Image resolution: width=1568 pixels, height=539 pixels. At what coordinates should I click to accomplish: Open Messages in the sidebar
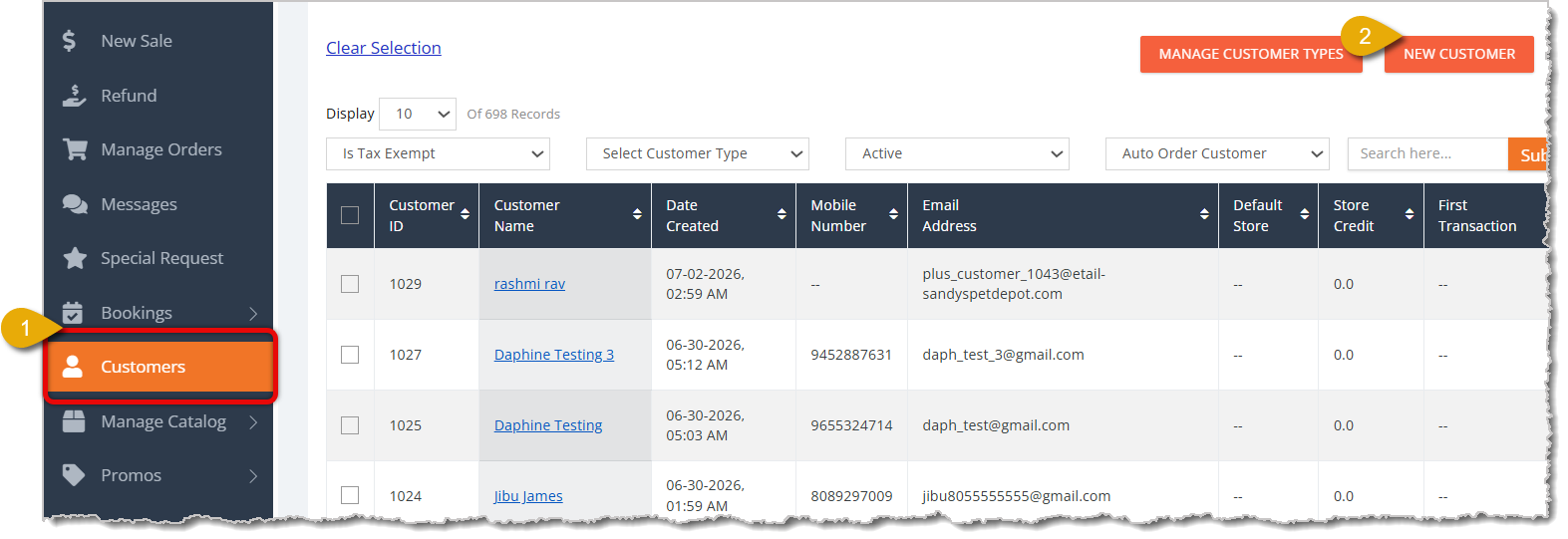click(x=139, y=204)
